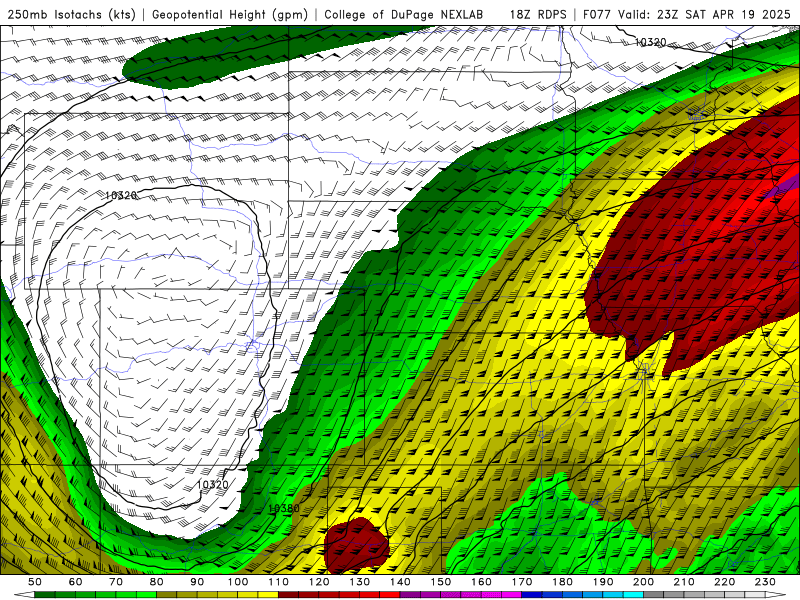The height and width of the screenshot is (600, 800).
Task: Click the colorbar value '100'
Action: [x=238, y=582]
